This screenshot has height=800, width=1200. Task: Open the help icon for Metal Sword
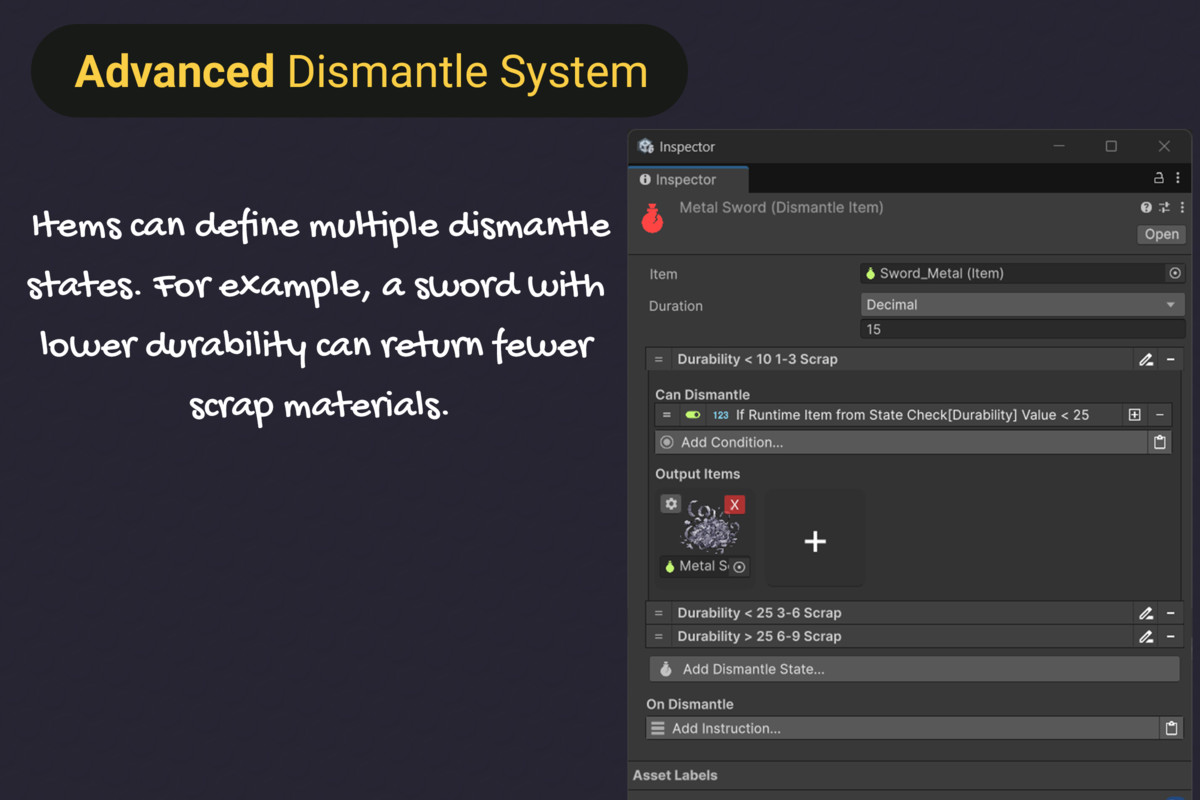1146,208
